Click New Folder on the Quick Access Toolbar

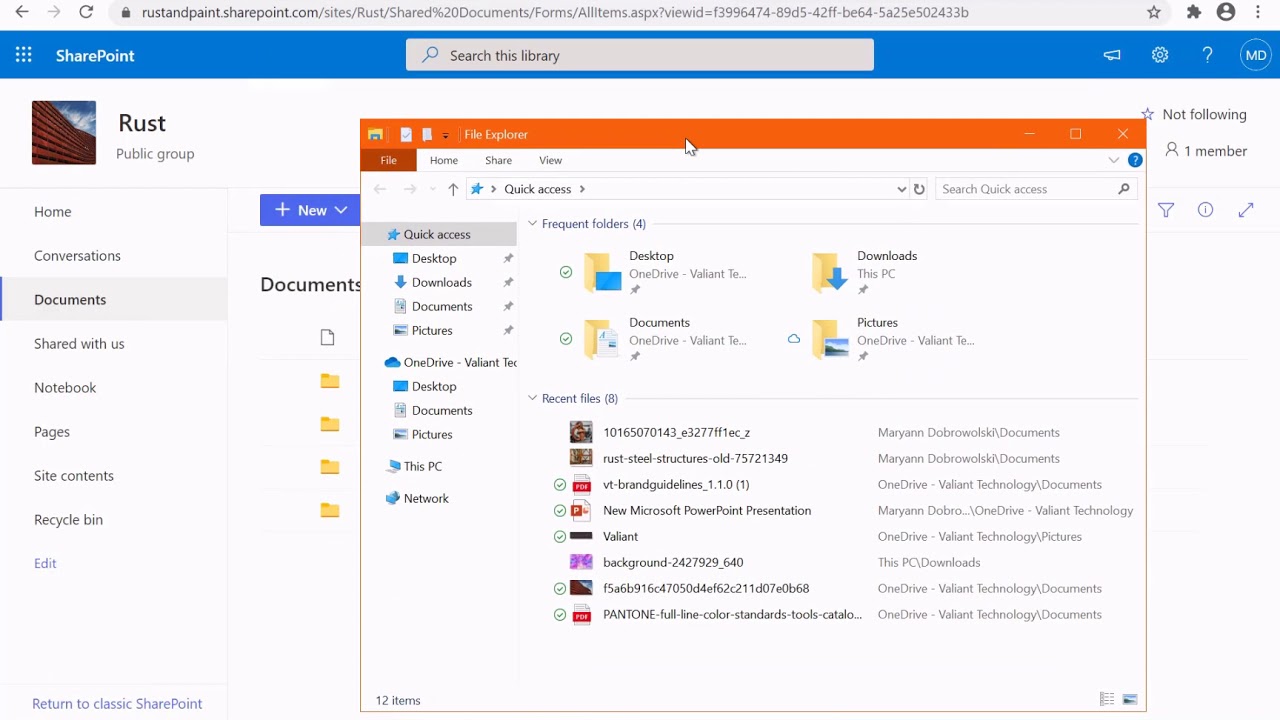(427, 134)
